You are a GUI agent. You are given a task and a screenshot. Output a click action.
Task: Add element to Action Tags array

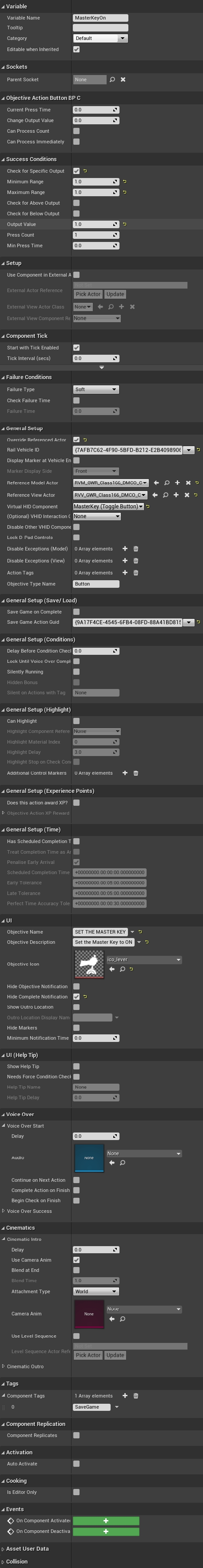(x=125, y=572)
